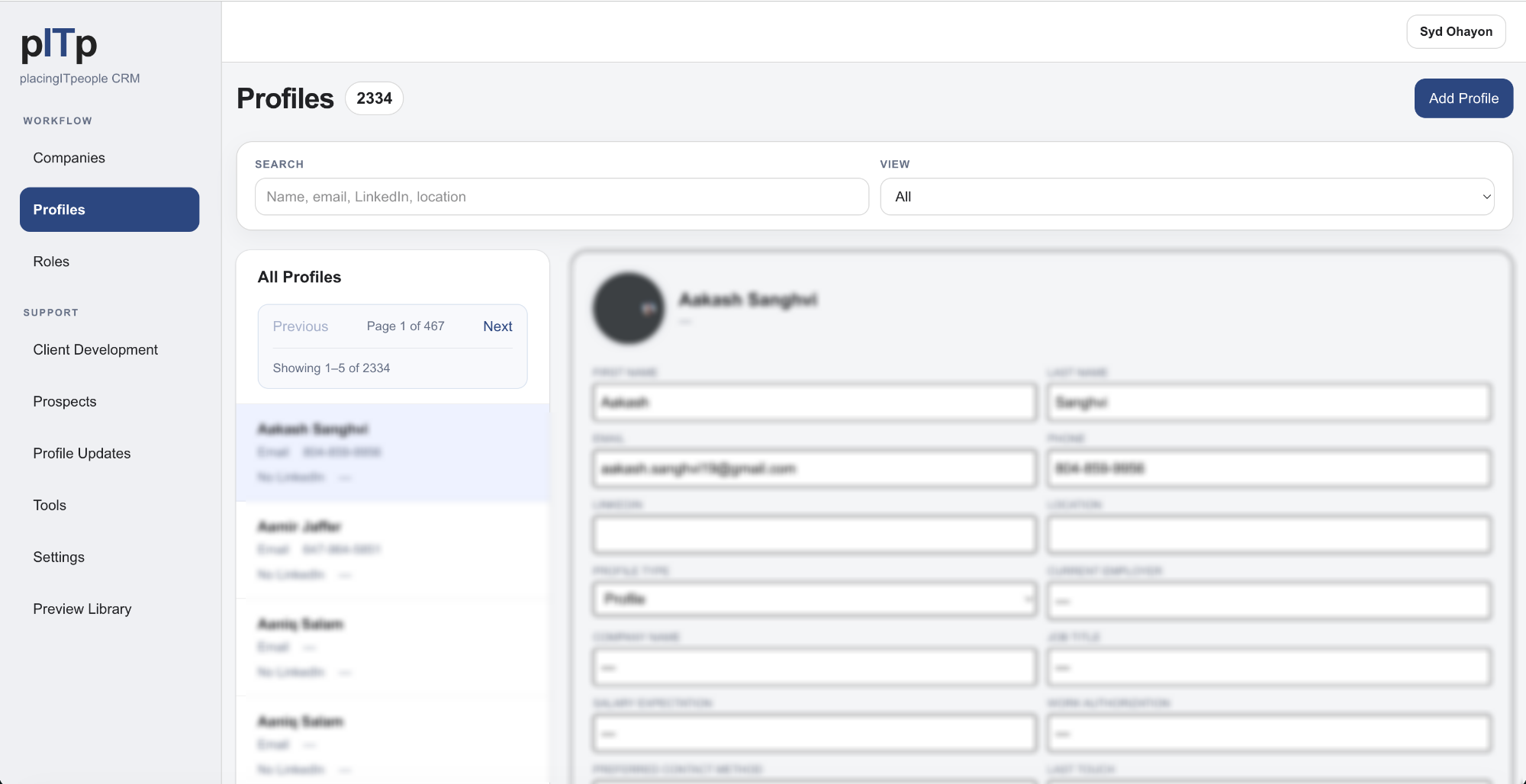
Task: Click the Current Employer field
Action: (1269, 601)
